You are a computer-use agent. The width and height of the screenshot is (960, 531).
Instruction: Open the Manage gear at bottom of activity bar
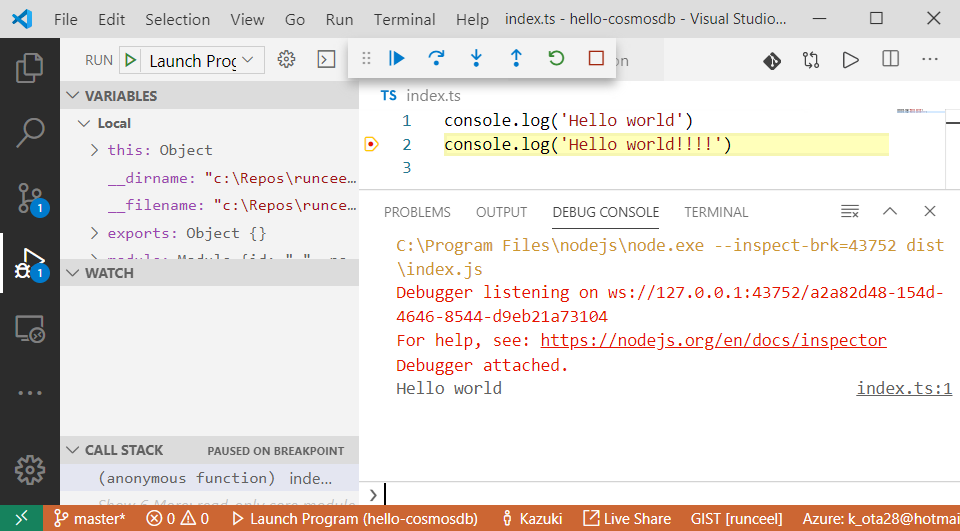29,470
